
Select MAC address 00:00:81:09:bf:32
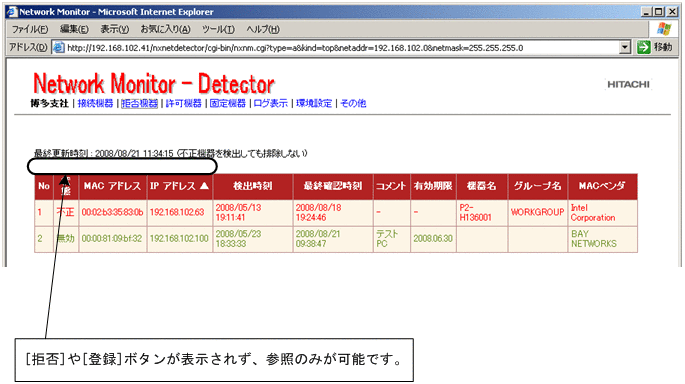point(112,239)
